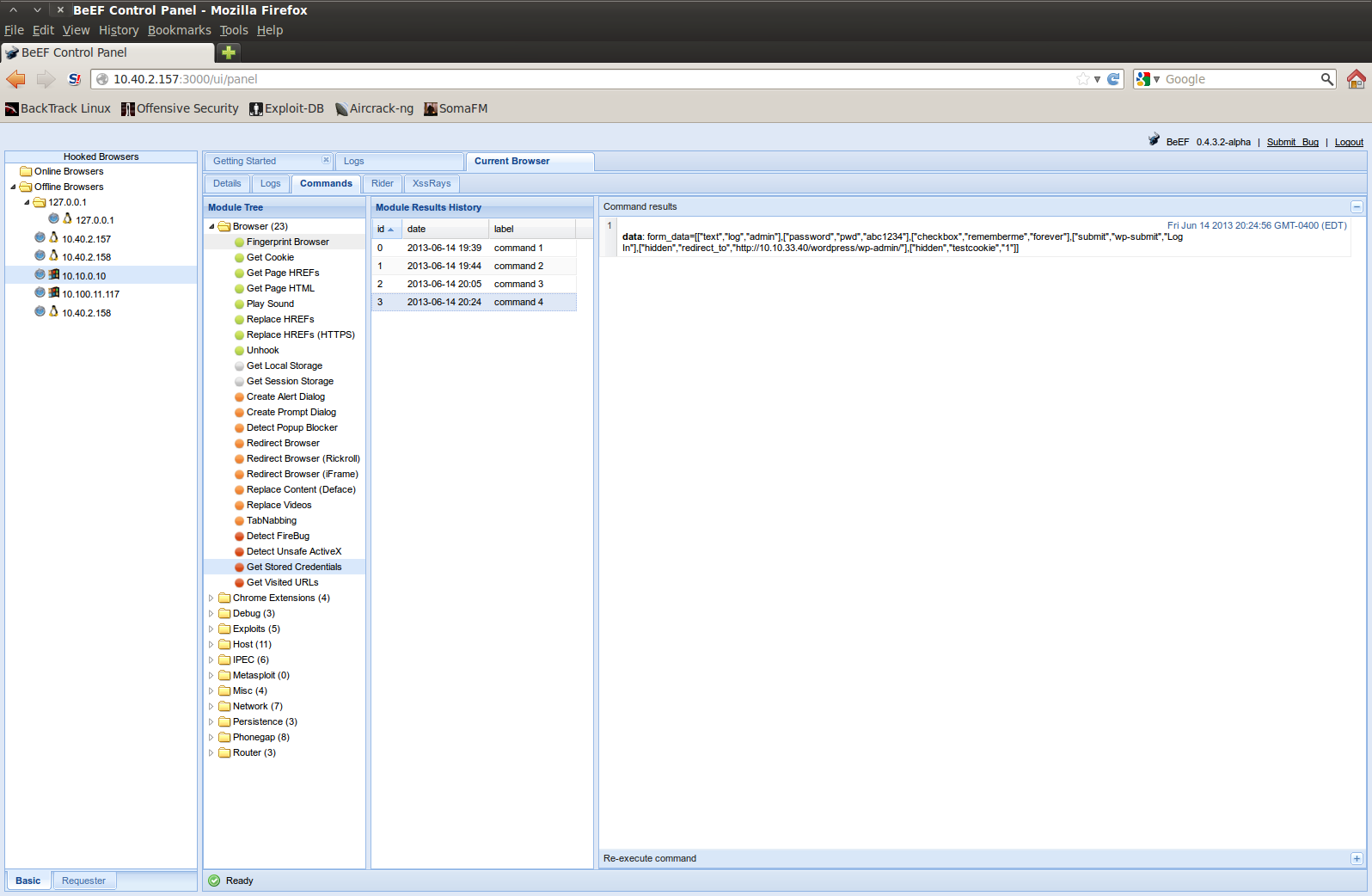This screenshot has width=1372, height=896.
Task: Expand the Debug (3) folder
Action: (x=211, y=614)
